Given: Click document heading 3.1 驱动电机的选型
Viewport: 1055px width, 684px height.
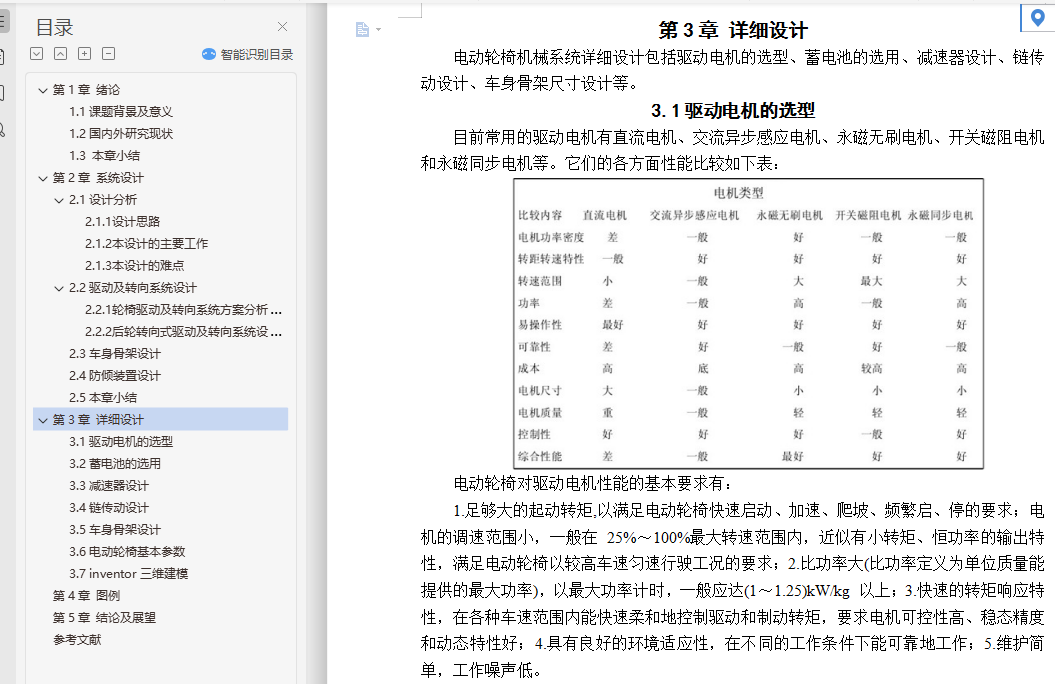Looking at the screenshot, I should point(733,110).
